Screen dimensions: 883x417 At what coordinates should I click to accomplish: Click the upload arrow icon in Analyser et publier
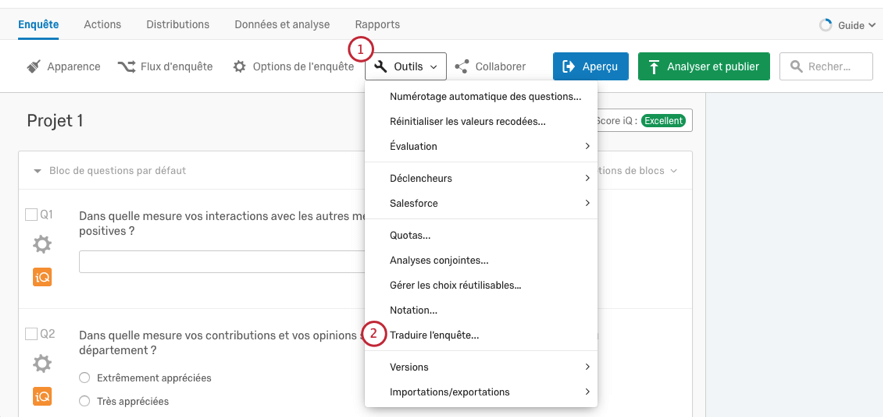coord(654,67)
